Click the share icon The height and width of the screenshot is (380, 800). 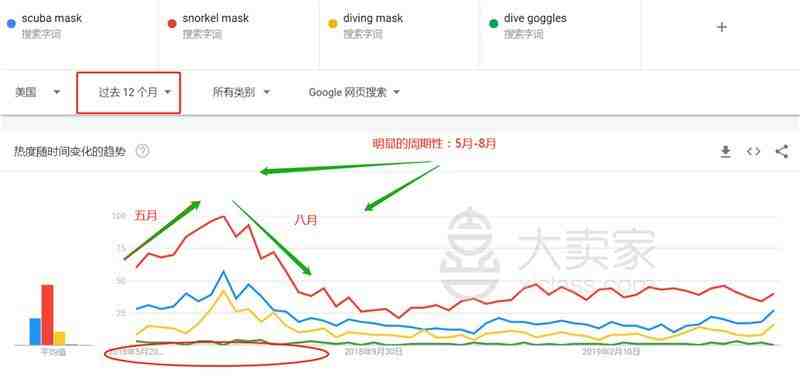pos(782,151)
